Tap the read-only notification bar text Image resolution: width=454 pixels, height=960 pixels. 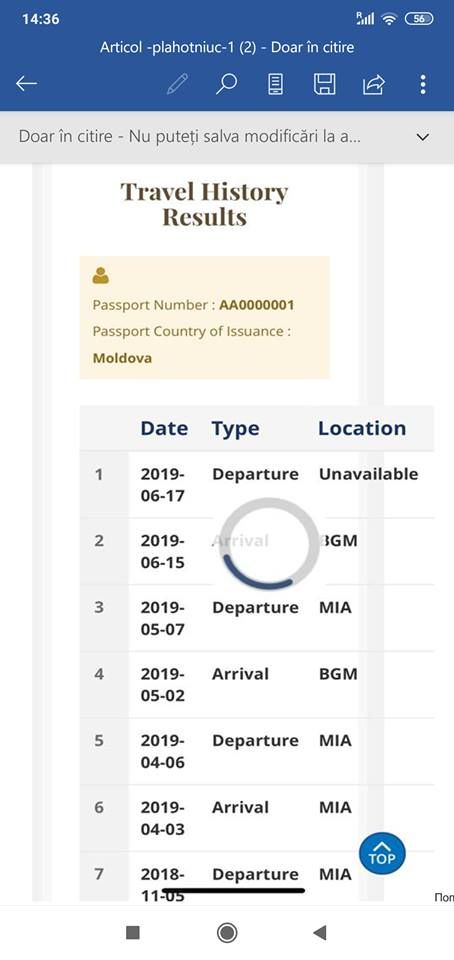(190, 137)
